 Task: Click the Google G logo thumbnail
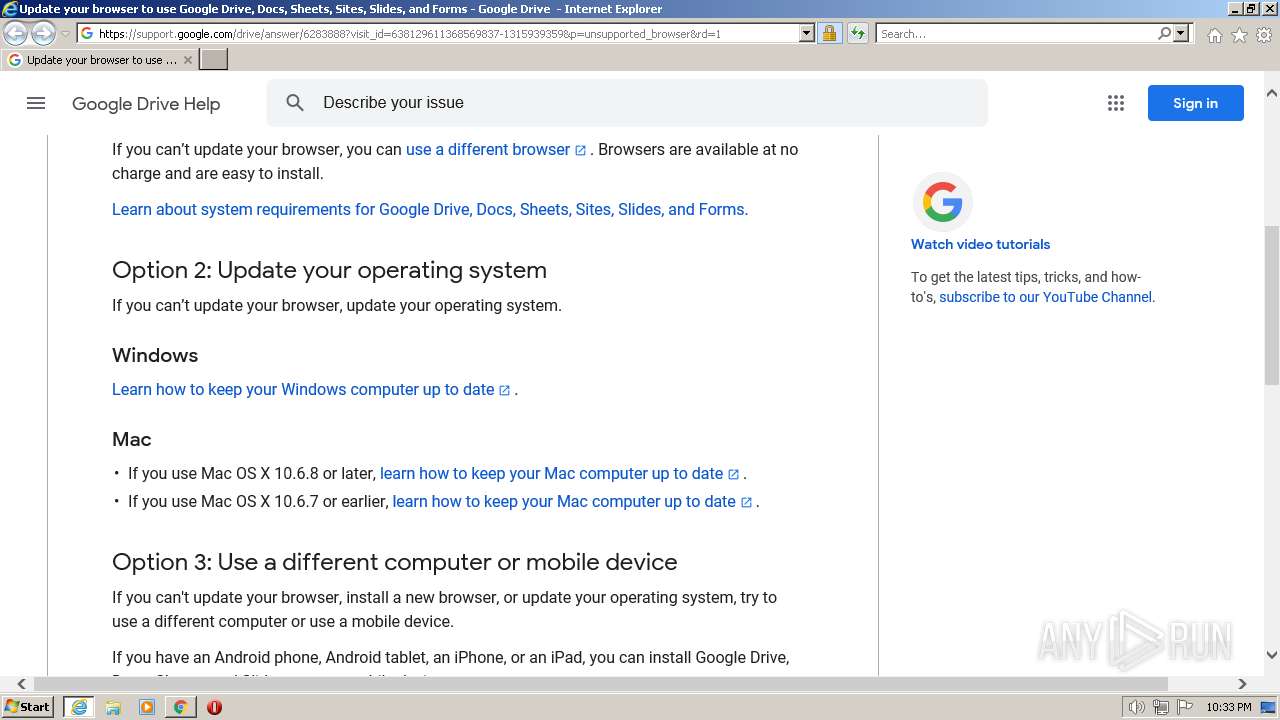[942, 202]
